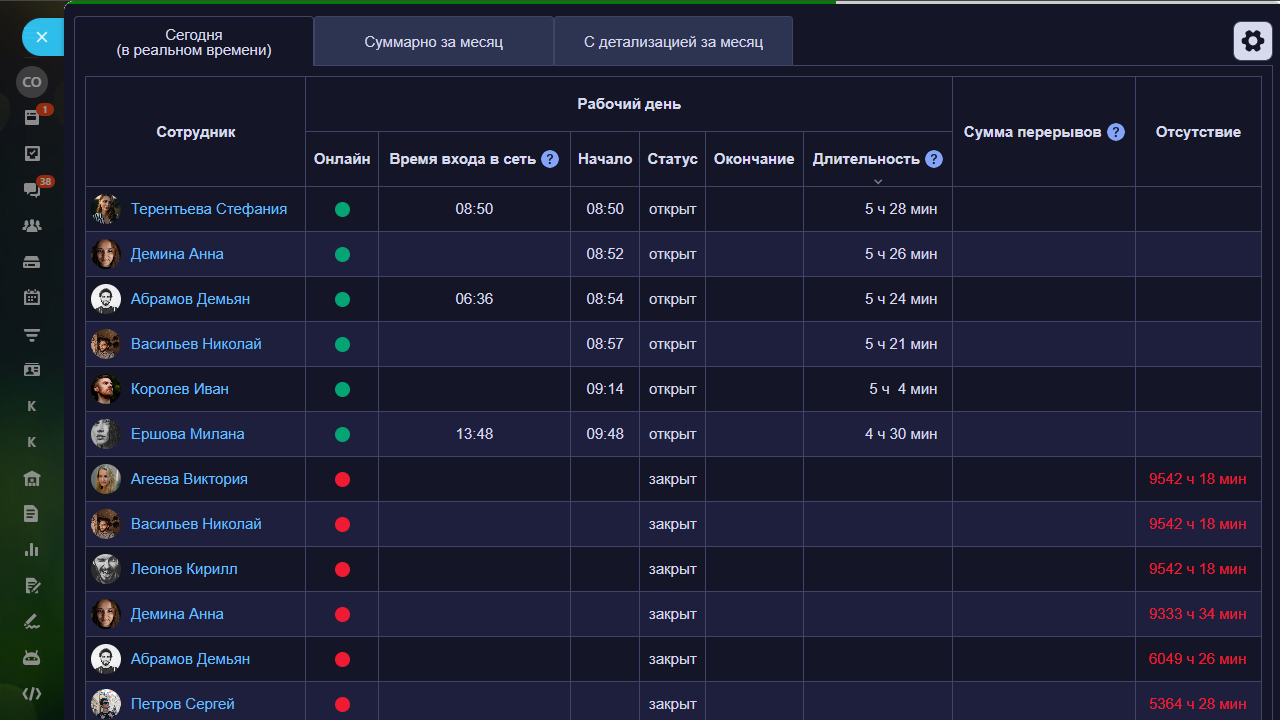Viewport: 1280px width, 720px height.
Task: Open the funnel icon in the sidebar
Action: 32,334
